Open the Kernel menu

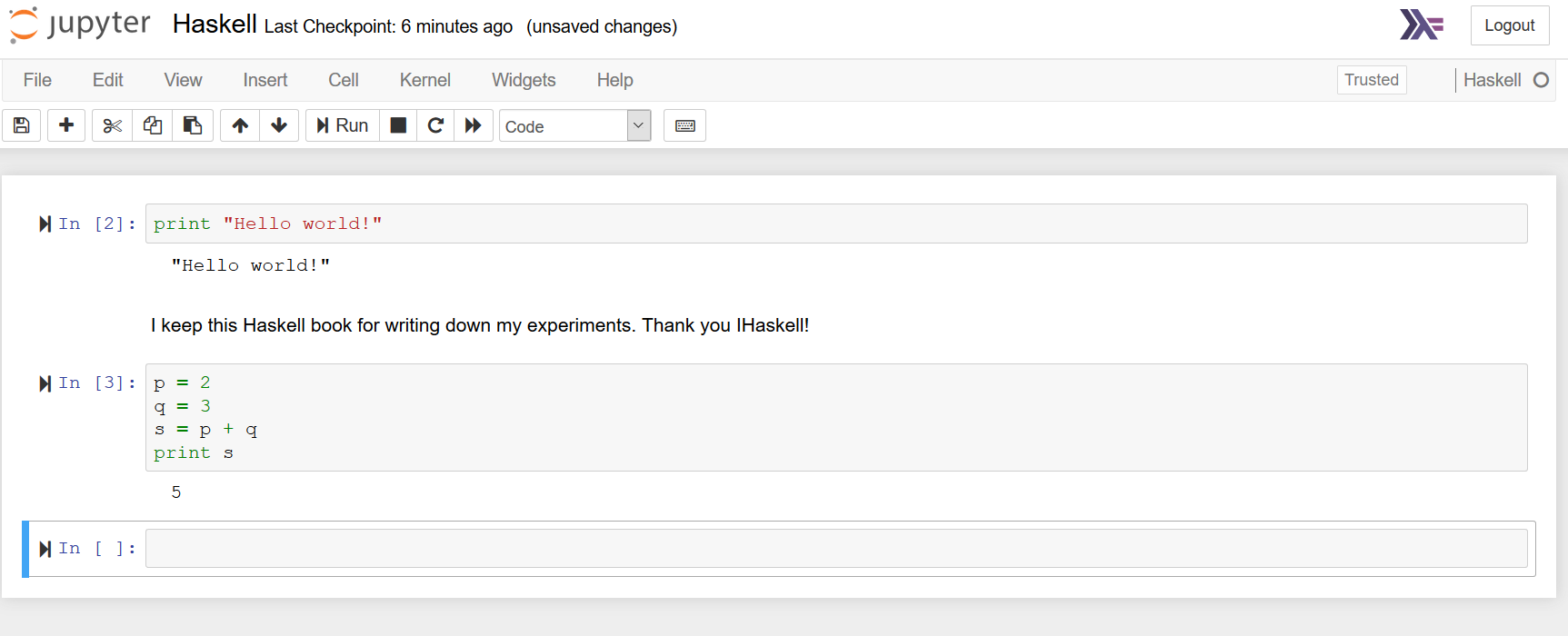[x=424, y=80]
